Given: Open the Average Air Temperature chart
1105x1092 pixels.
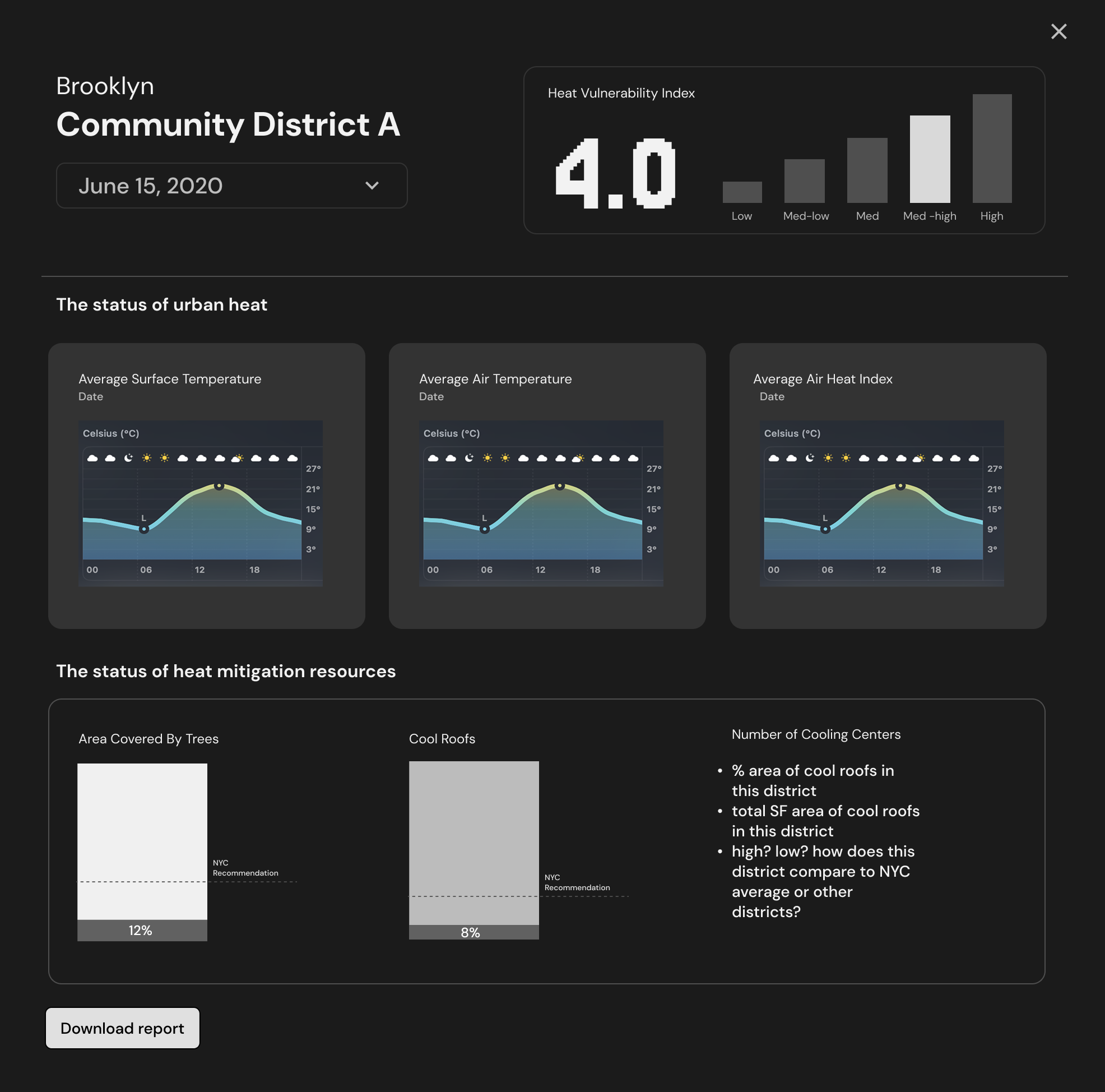Looking at the screenshot, I should coord(541,503).
